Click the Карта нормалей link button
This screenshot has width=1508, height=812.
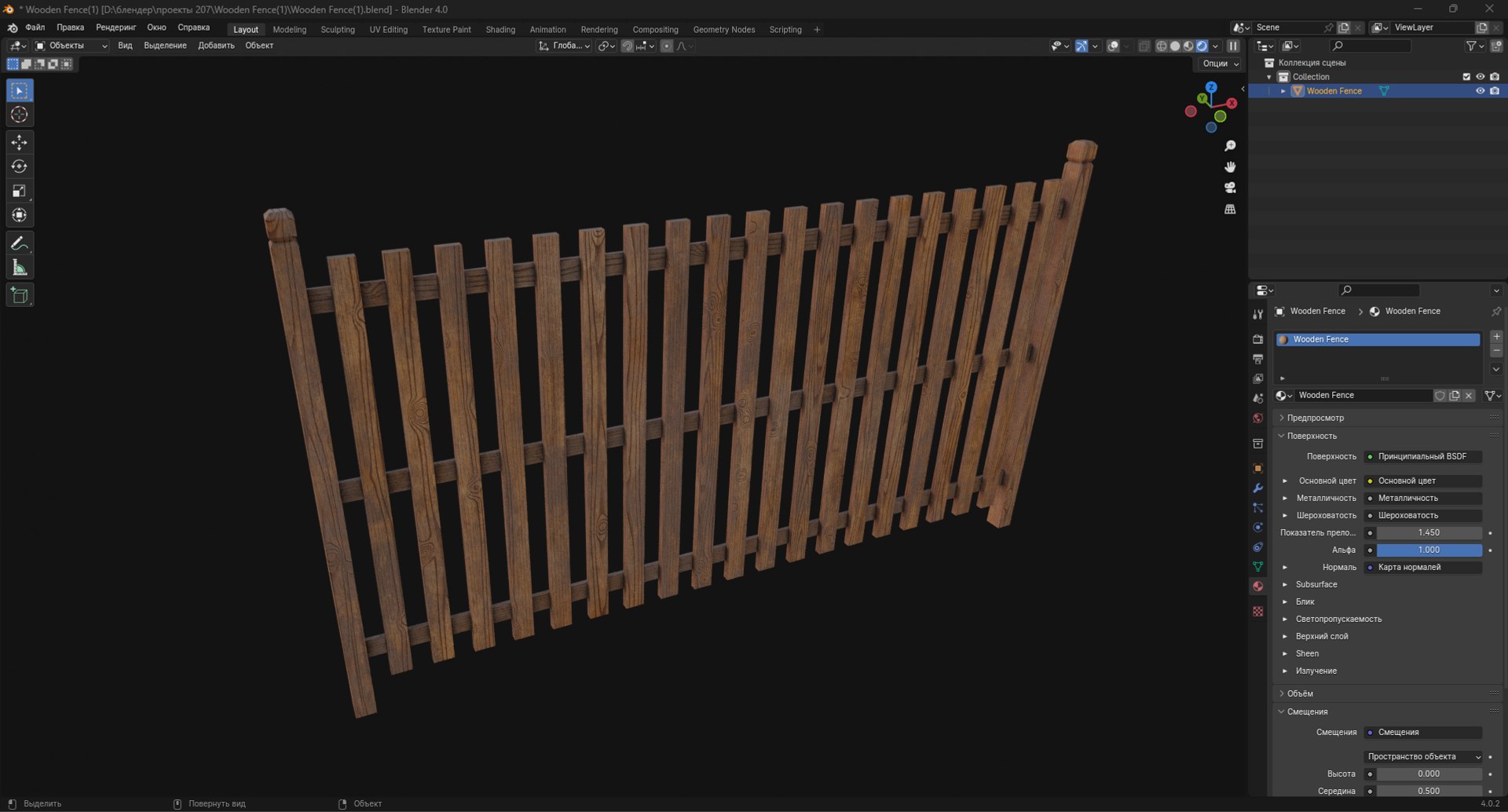point(1422,567)
